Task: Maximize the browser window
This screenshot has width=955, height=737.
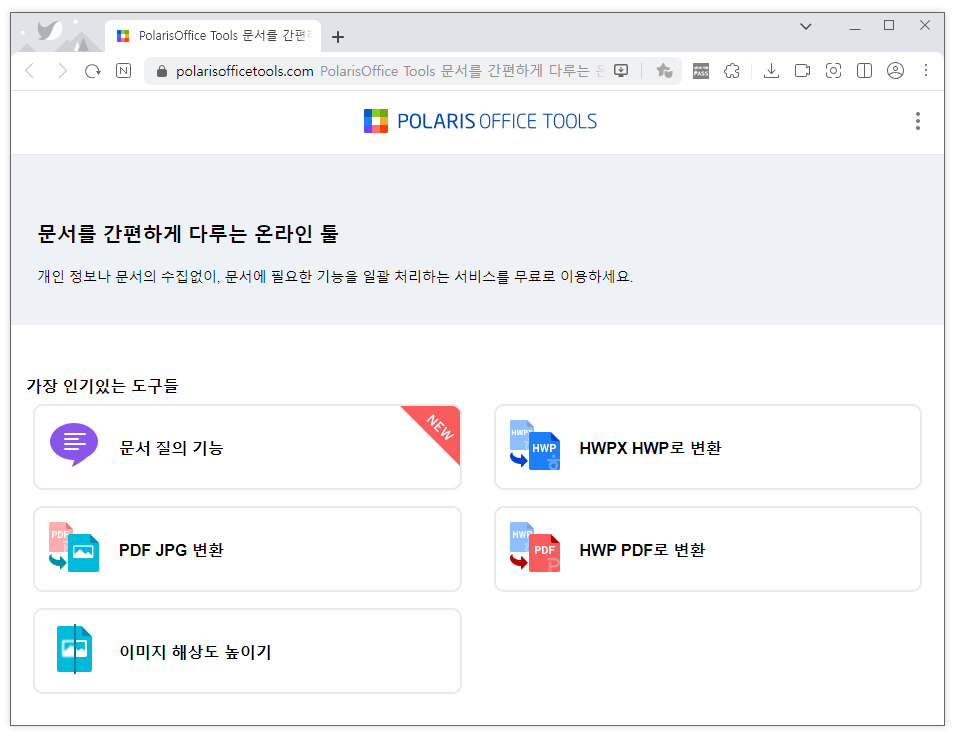Action: [889, 26]
